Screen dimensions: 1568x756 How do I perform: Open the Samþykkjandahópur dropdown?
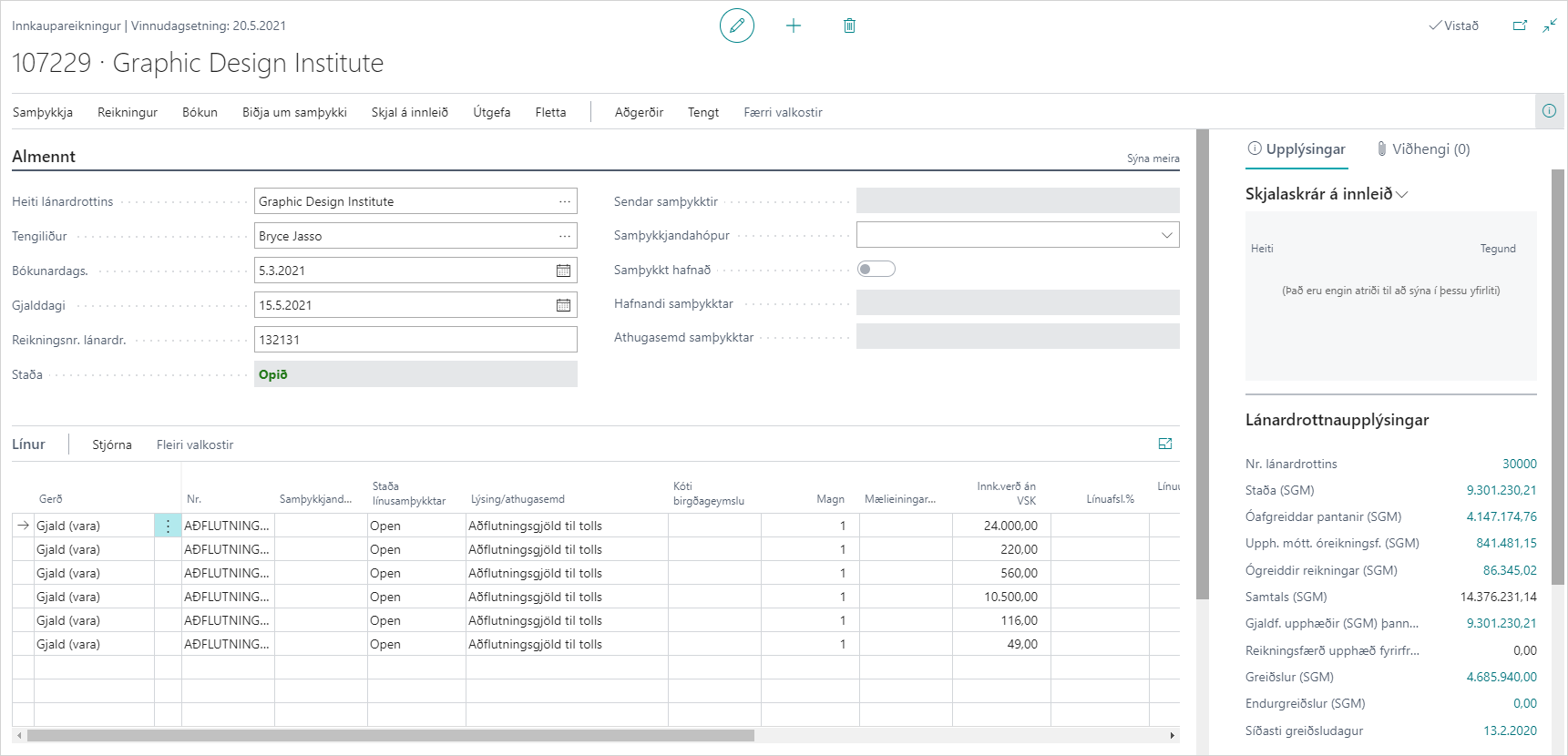[x=1166, y=235]
